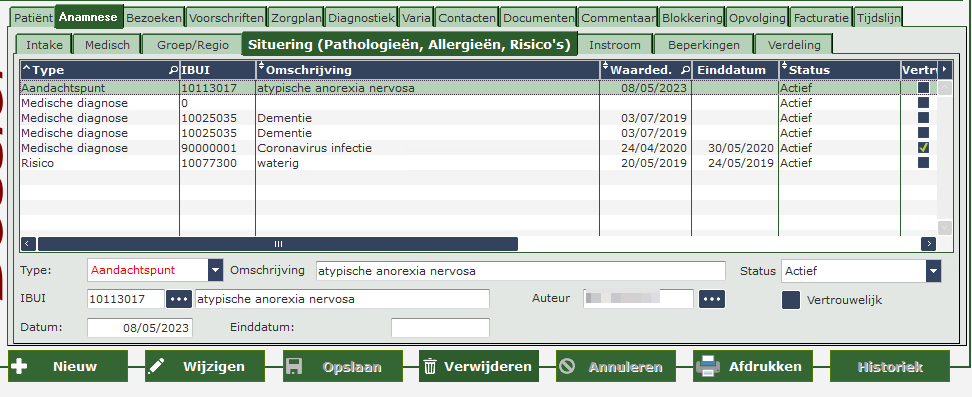Click the right arrow at table header end
972x397 pixels.
click(945, 69)
